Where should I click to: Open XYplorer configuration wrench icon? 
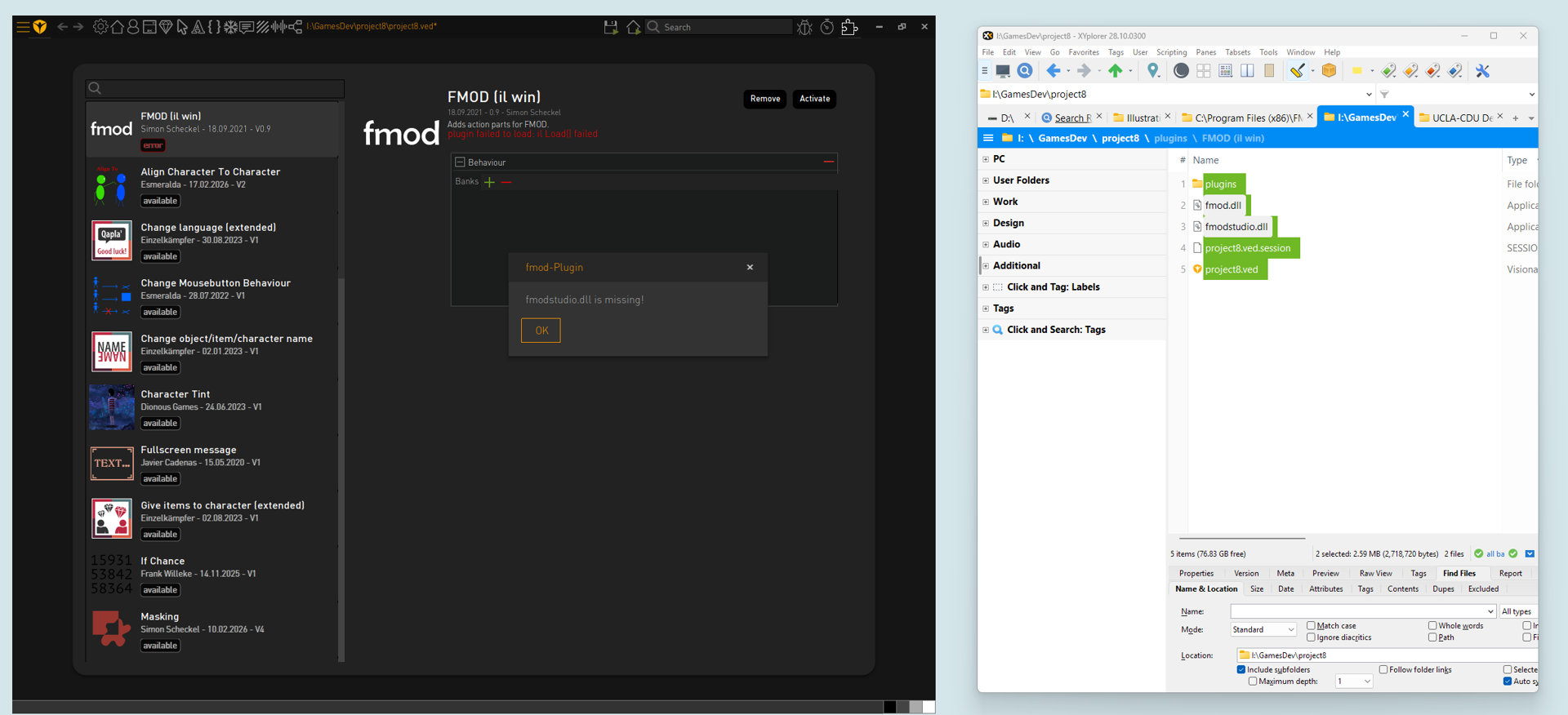pyautogui.click(x=1482, y=71)
